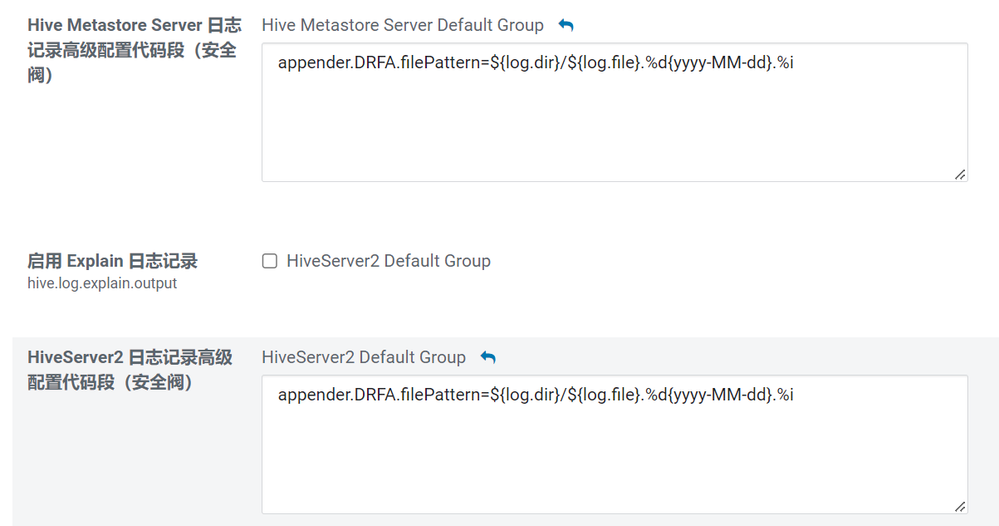Select hive.log.explain.output property name

(102, 283)
